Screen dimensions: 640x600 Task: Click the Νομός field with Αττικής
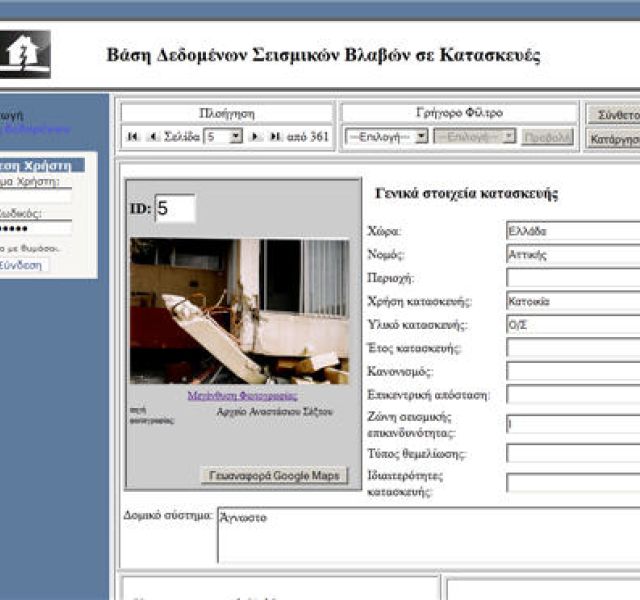[573, 255]
